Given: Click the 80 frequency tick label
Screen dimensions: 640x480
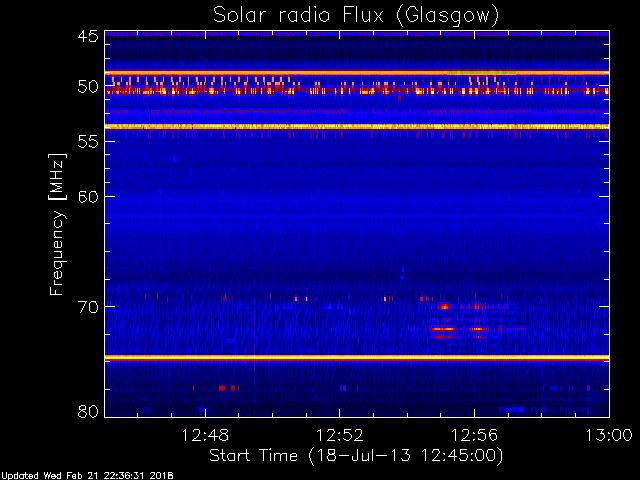Looking at the screenshot, I should pos(88,411).
